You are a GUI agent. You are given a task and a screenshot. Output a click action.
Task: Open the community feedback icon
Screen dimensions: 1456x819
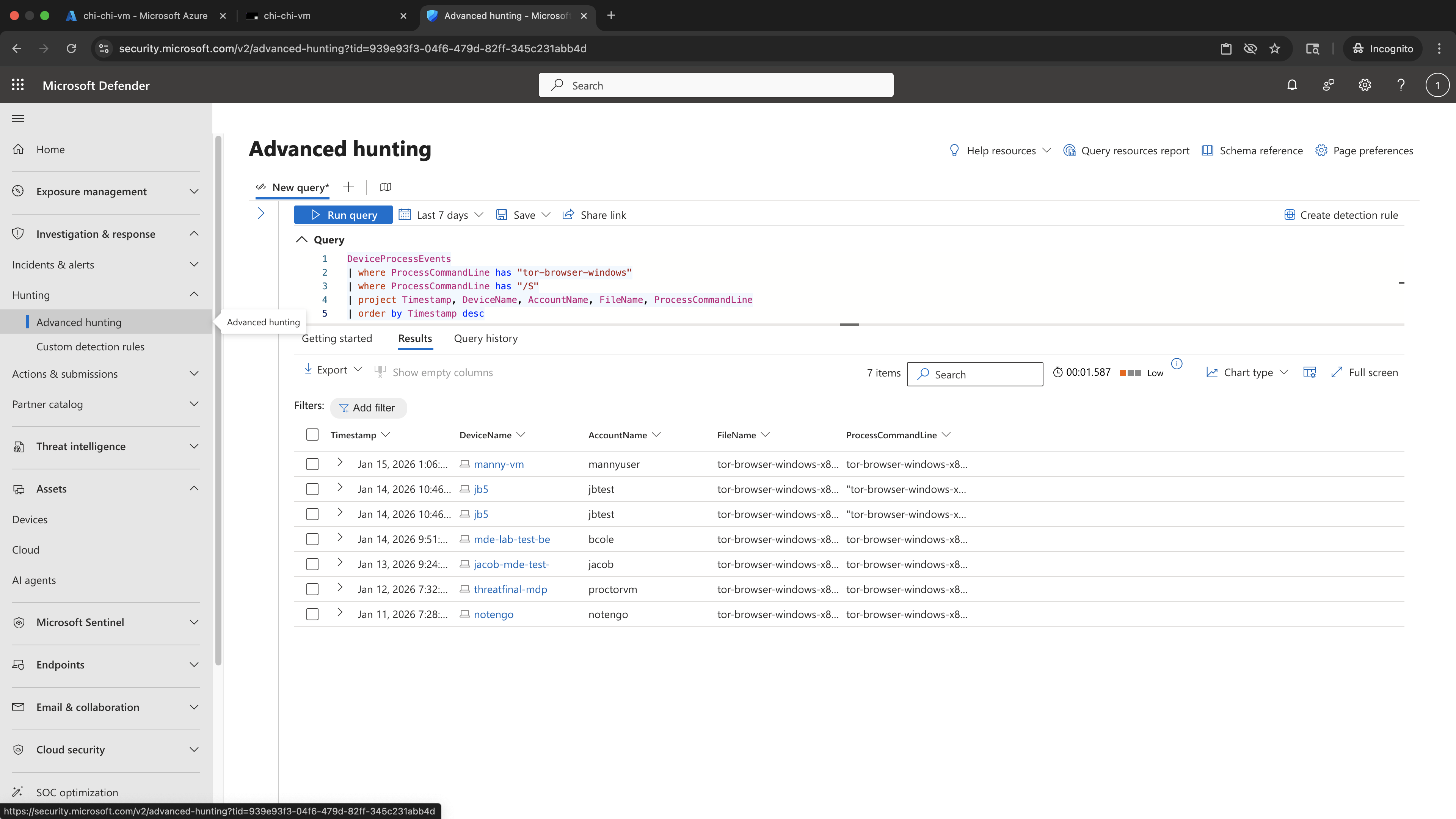pyautogui.click(x=1328, y=85)
